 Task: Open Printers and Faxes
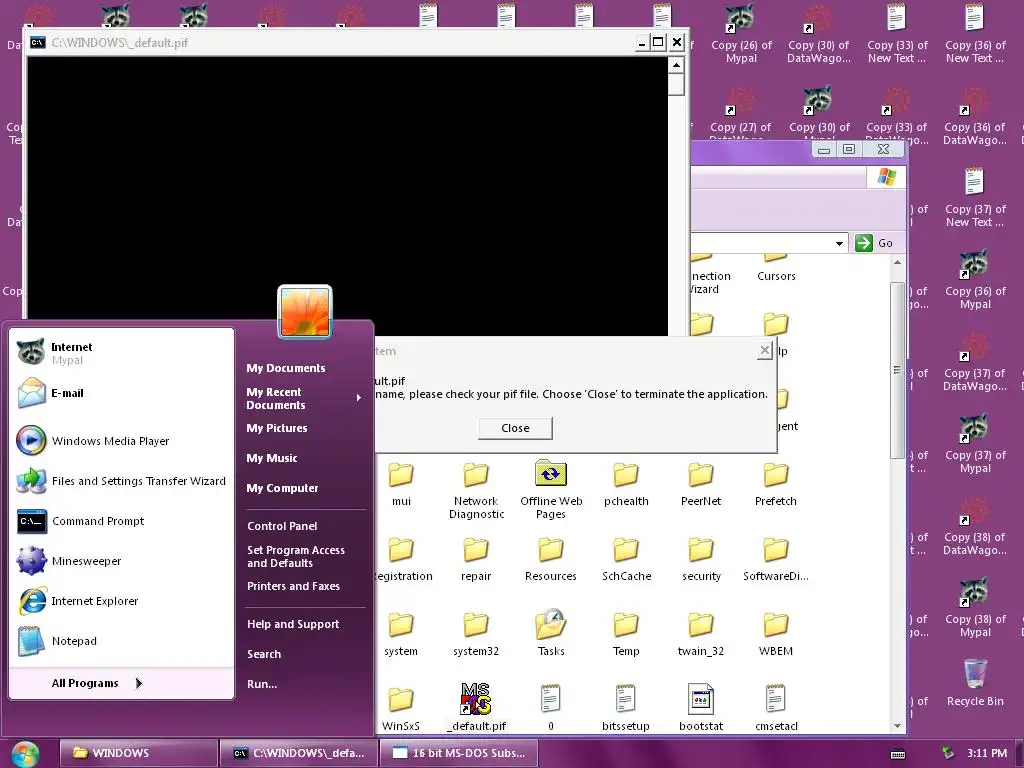pos(293,586)
